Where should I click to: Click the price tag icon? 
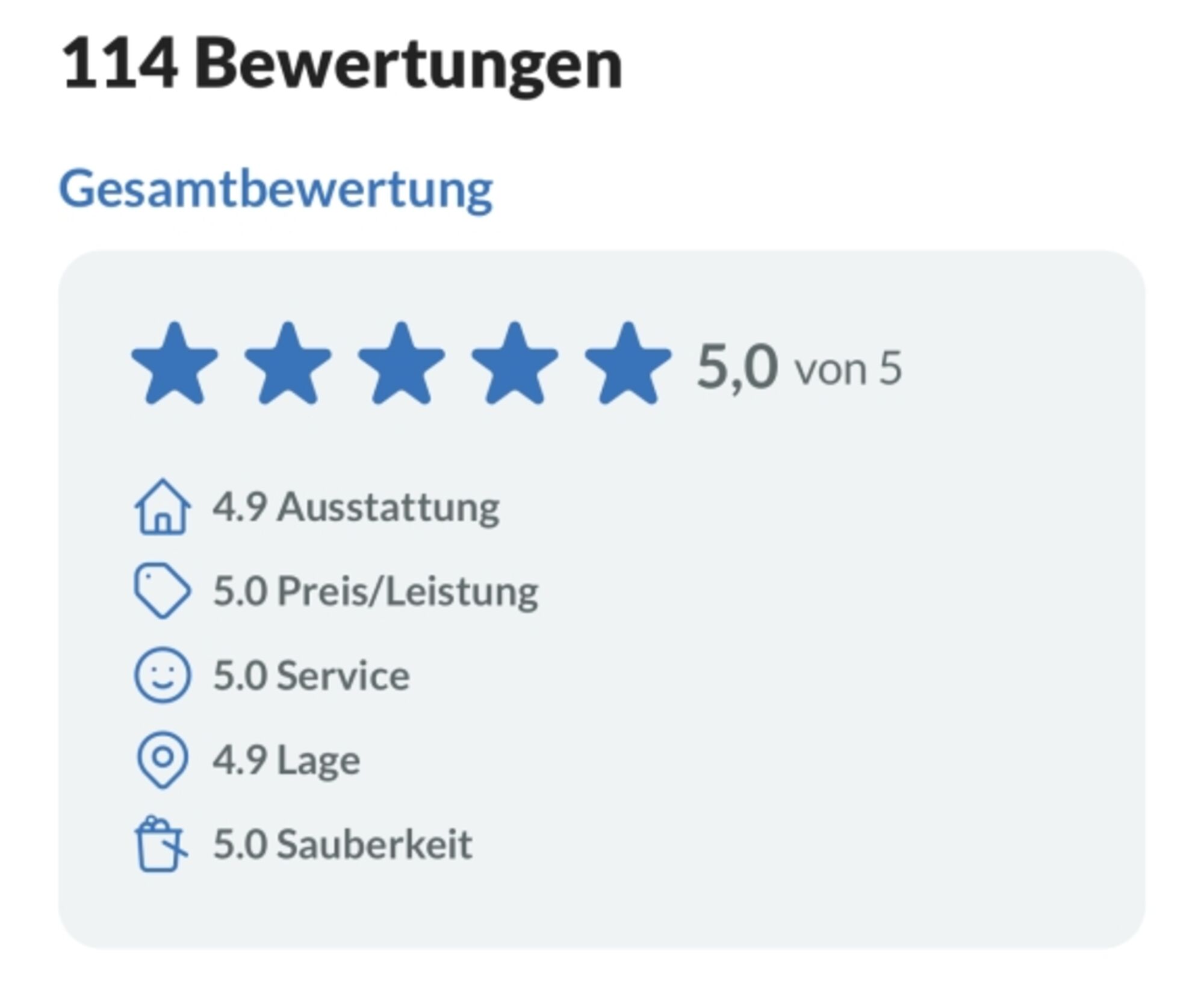pos(162,591)
